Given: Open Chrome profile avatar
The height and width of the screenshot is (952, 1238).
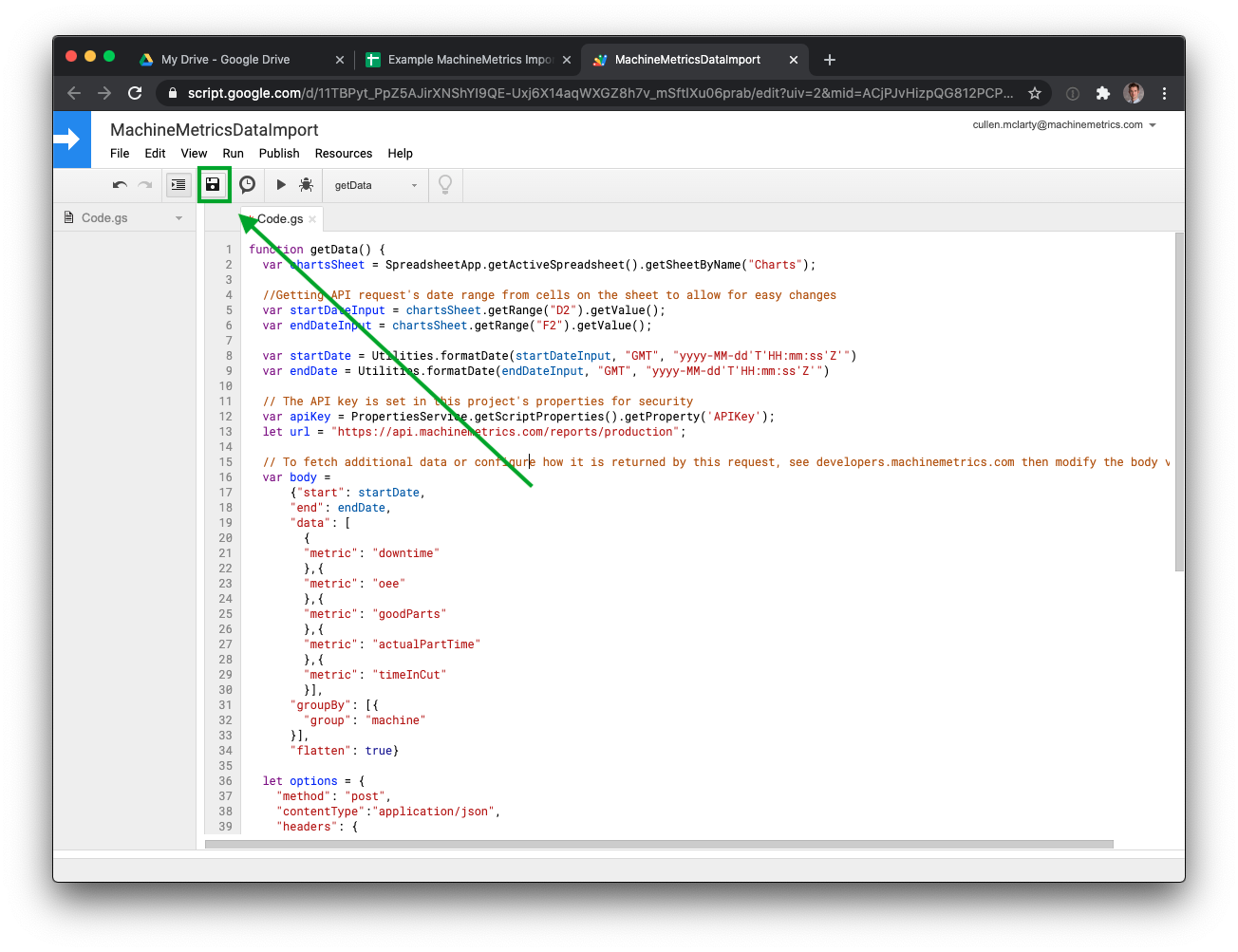Looking at the screenshot, I should [x=1134, y=93].
